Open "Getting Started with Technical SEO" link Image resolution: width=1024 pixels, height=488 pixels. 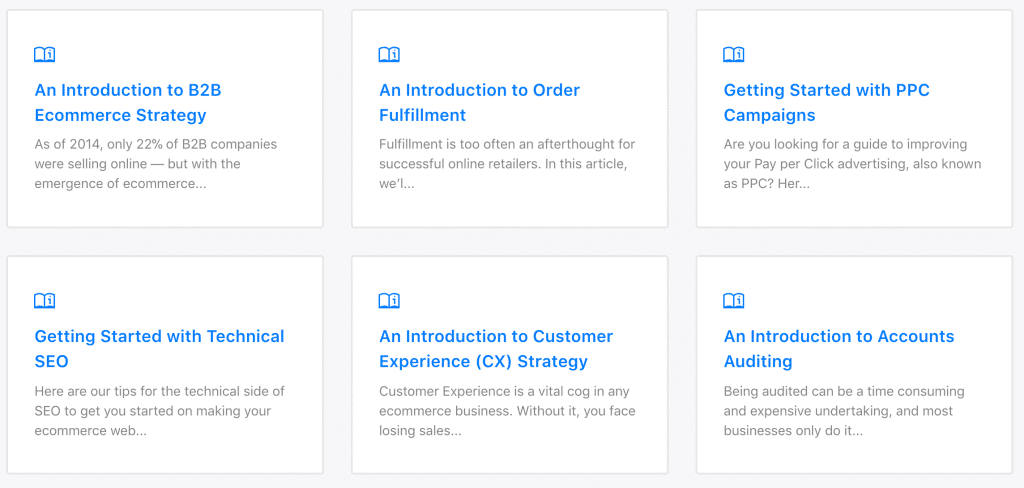[x=159, y=348]
